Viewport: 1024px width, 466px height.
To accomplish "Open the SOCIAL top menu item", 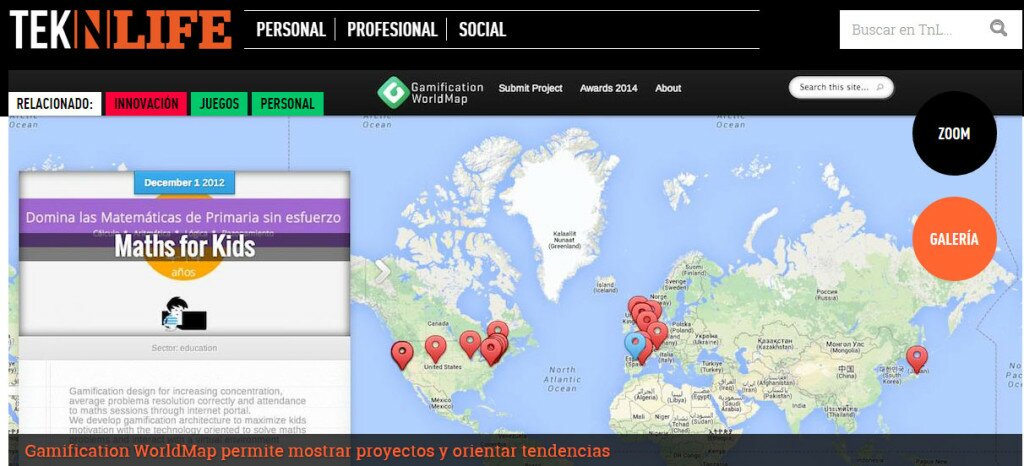I will click(x=482, y=30).
